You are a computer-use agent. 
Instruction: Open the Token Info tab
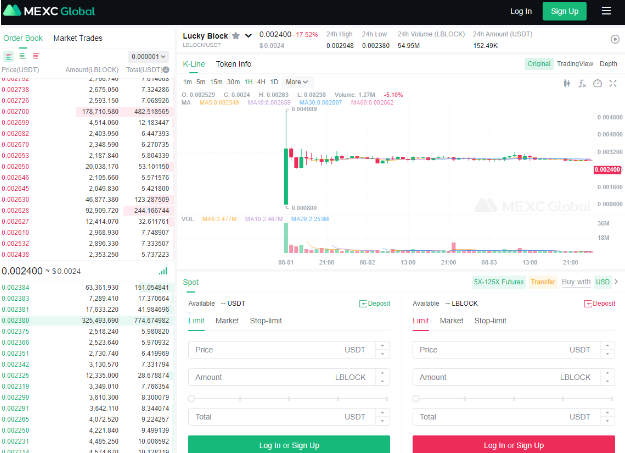click(x=233, y=63)
